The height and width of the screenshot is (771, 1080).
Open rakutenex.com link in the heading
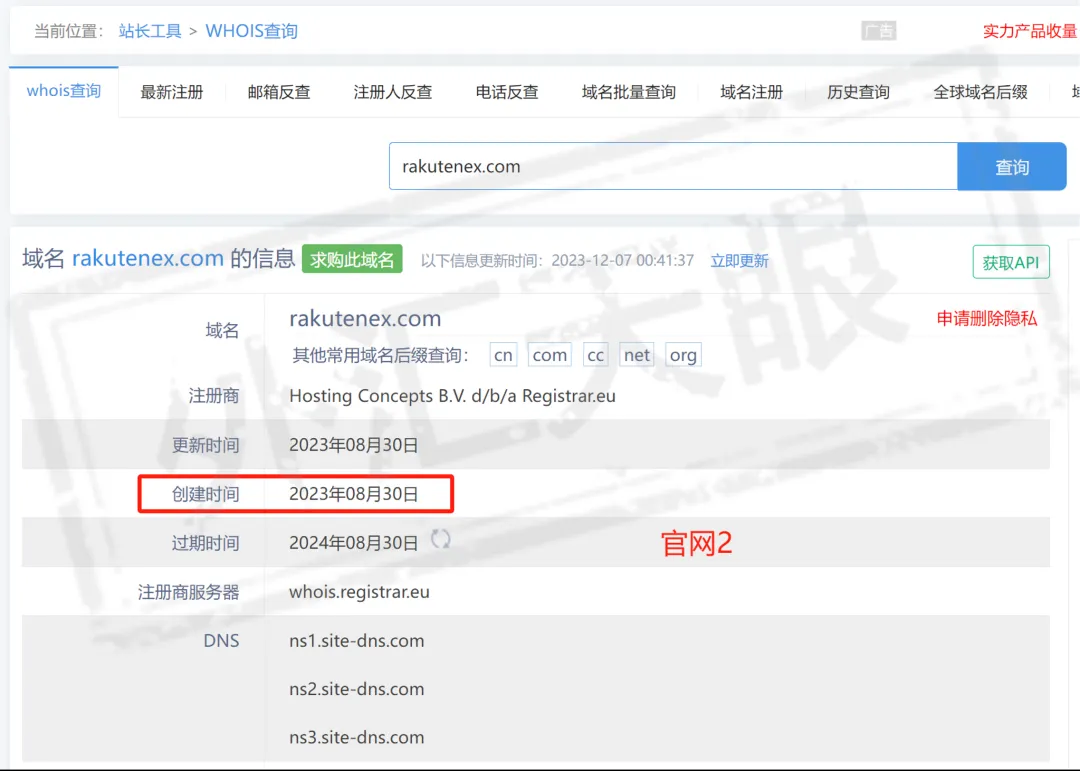(147, 258)
